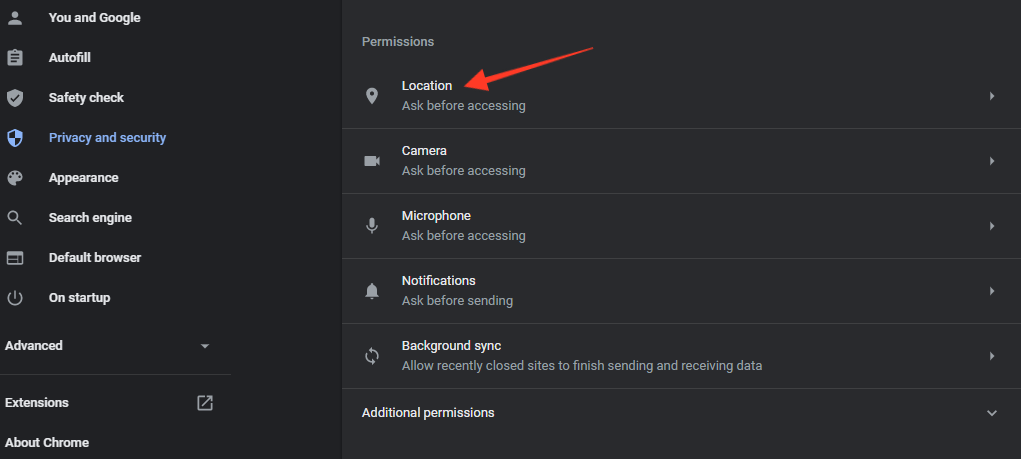Click the On startup power icon
This screenshot has width=1021, height=459.
[14, 298]
